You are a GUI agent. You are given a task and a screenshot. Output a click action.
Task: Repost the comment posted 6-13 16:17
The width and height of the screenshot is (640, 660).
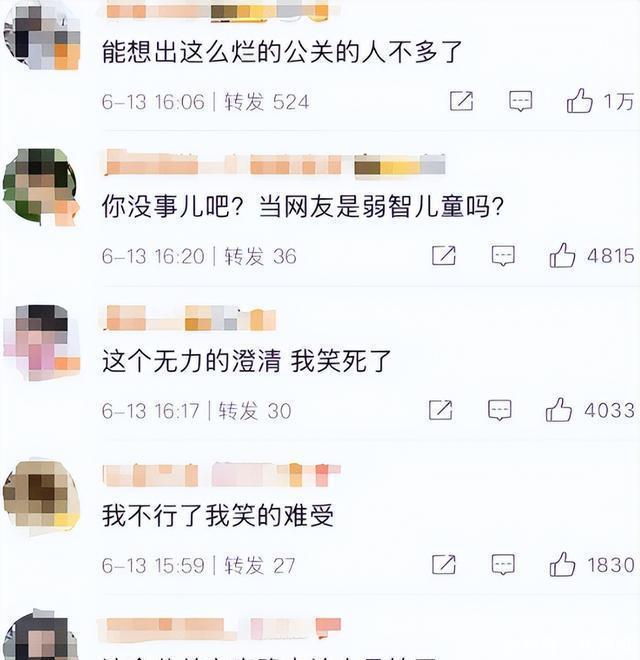[x=440, y=410]
